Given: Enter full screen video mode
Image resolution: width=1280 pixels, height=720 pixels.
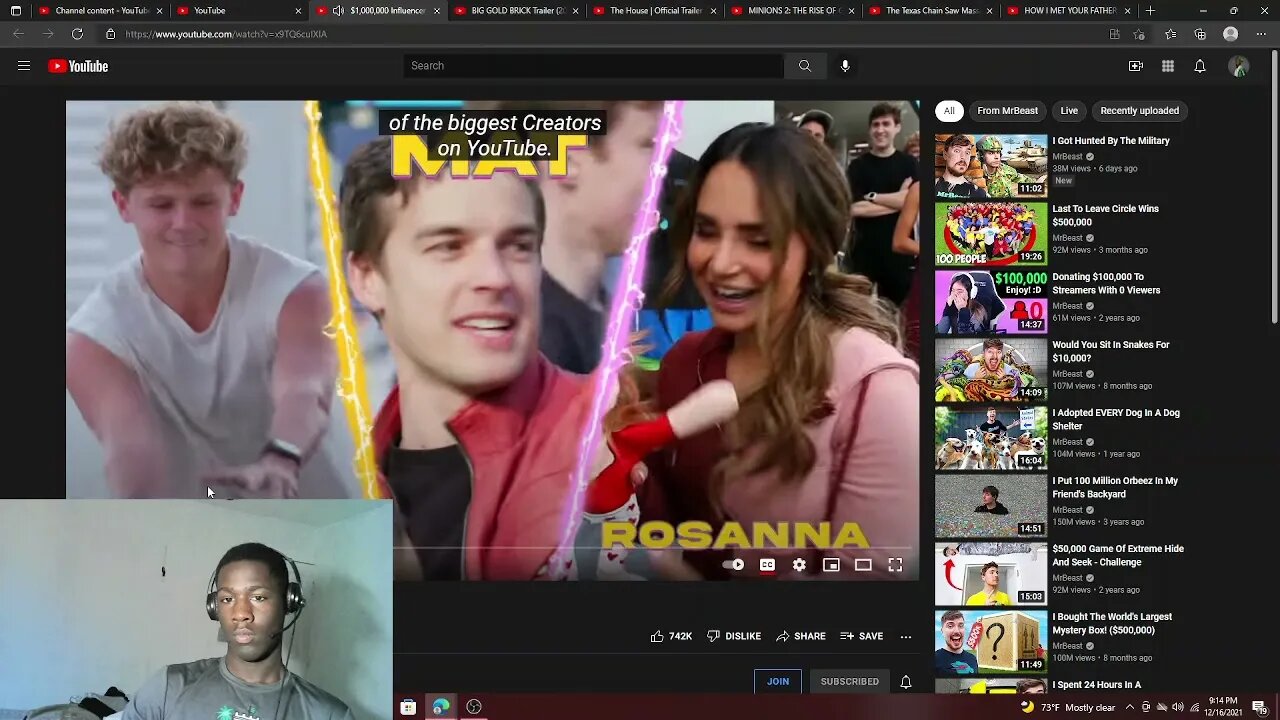Looking at the screenshot, I should pyautogui.click(x=895, y=565).
